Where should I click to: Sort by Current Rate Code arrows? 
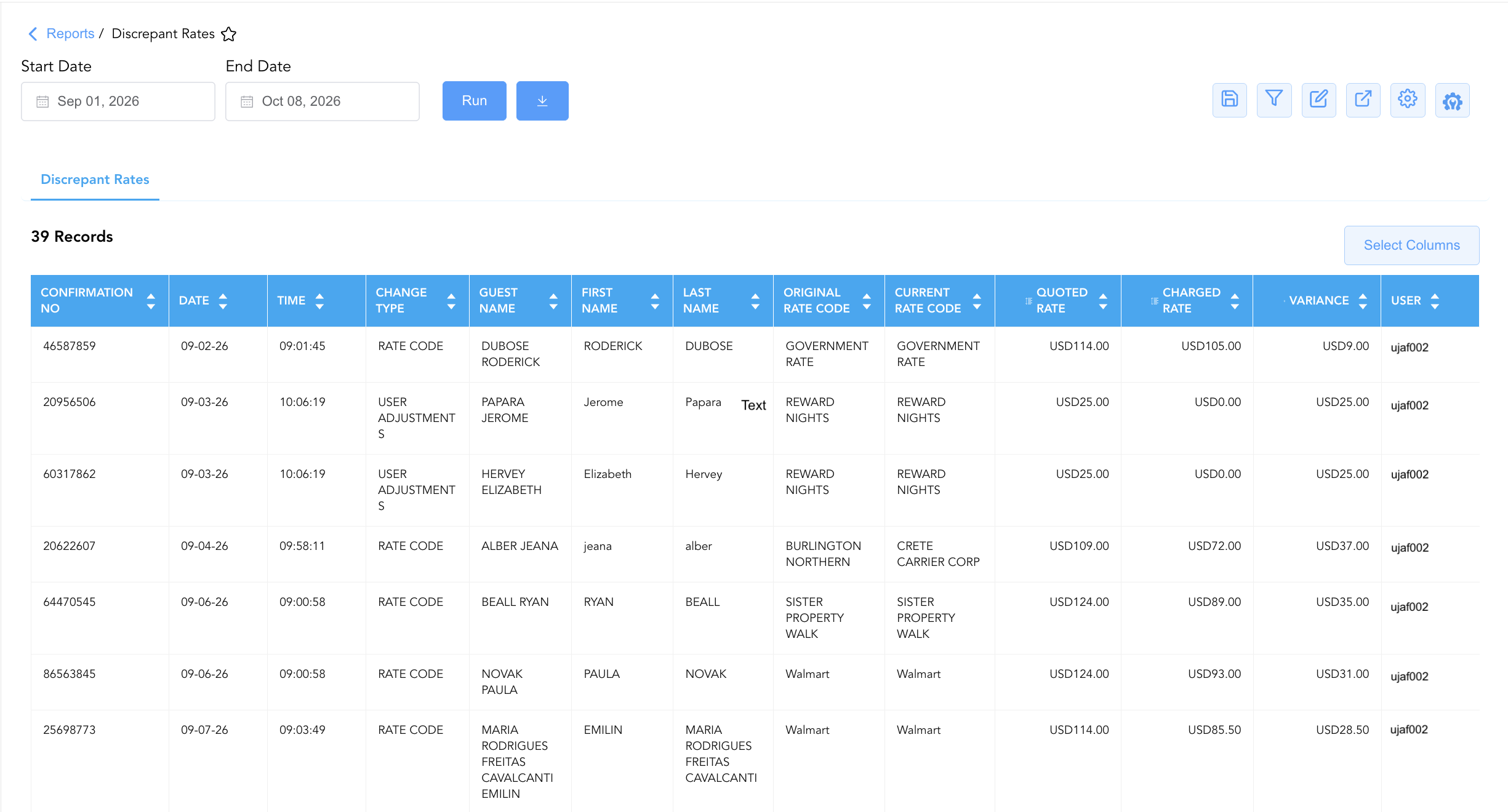click(977, 301)
